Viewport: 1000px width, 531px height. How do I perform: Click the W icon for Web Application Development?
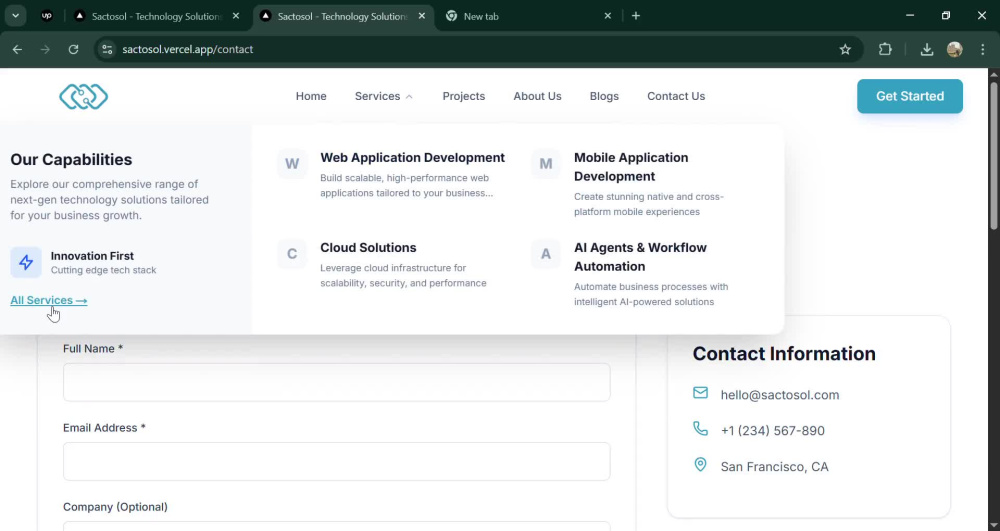(292, 164)
